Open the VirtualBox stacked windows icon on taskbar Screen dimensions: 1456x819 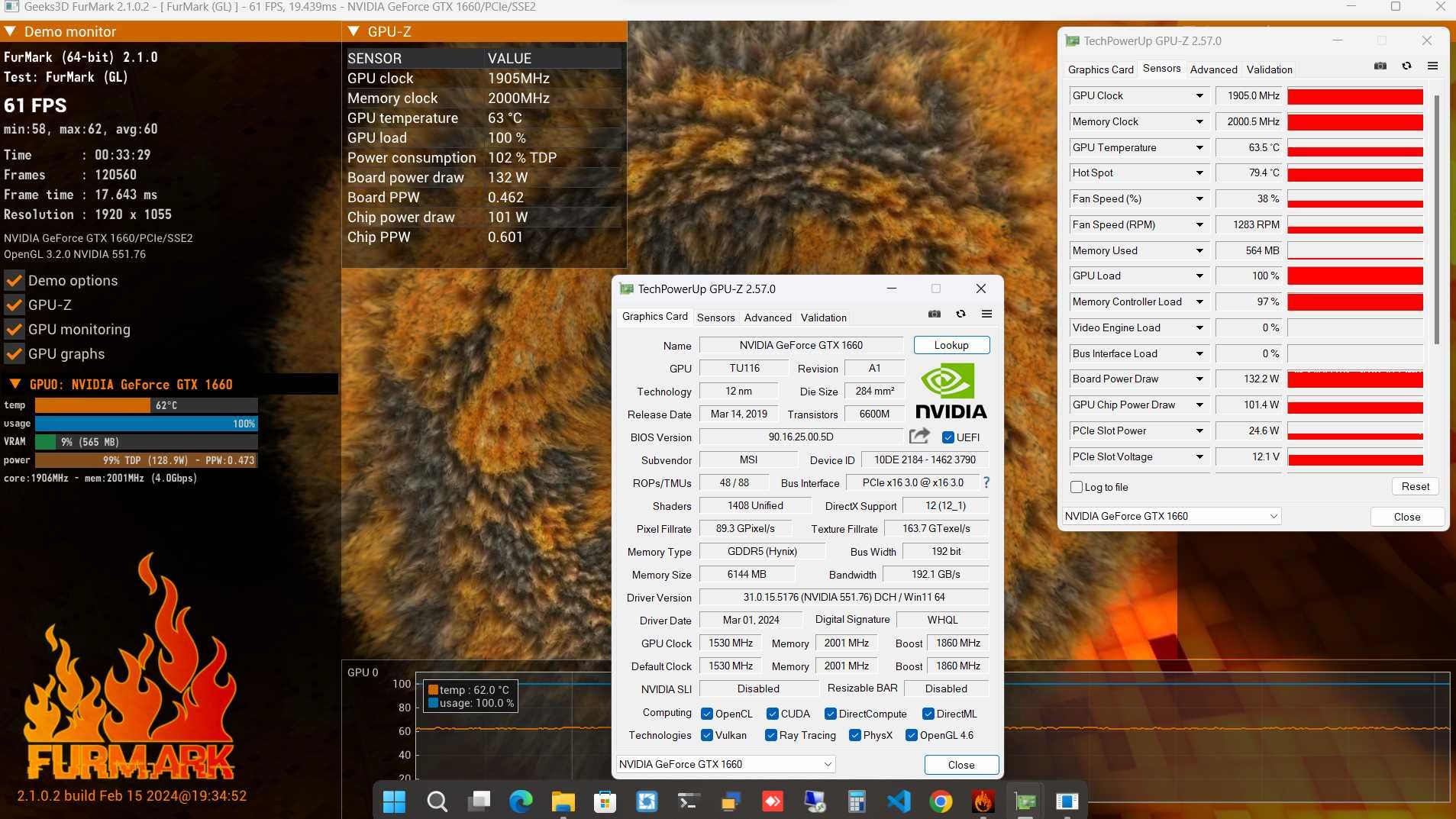coord(731,801)
